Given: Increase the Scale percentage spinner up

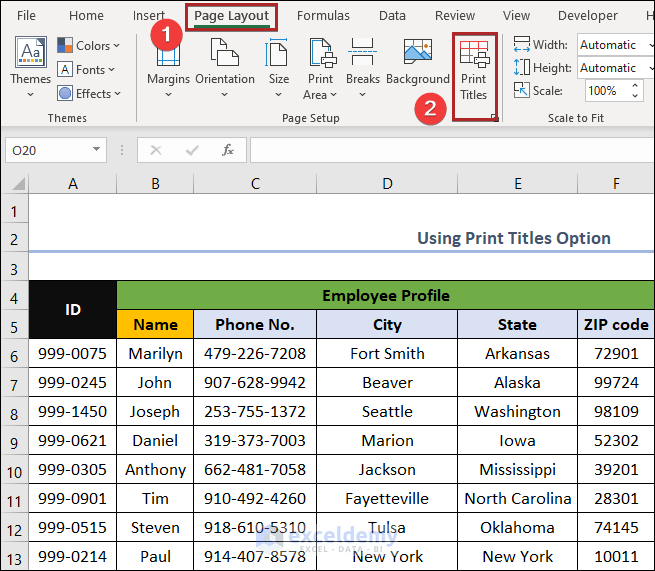Looking at the screenshot, I should click(x=635, y=86).
